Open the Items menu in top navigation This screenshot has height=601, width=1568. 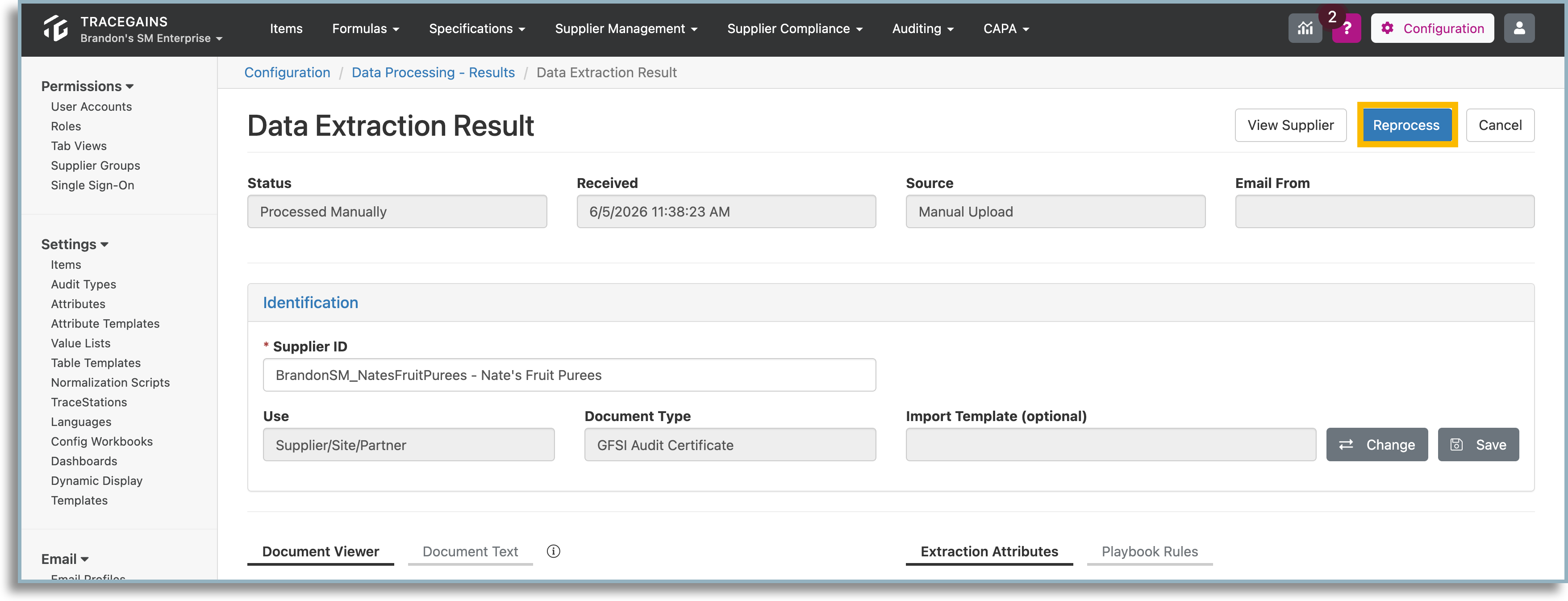[286, 29]
